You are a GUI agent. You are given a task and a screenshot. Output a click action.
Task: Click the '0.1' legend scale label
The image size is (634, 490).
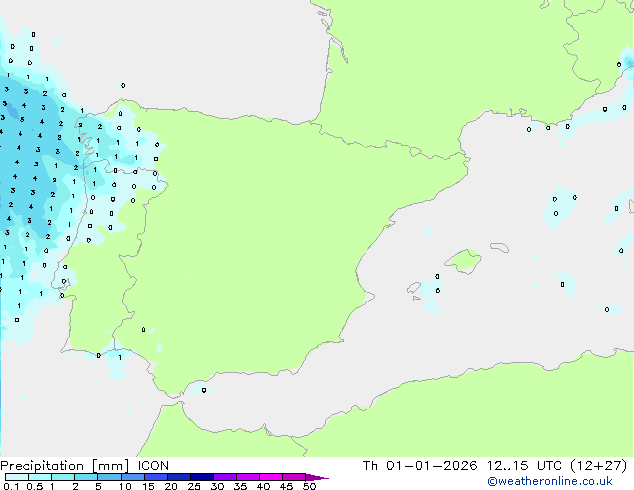11,486
